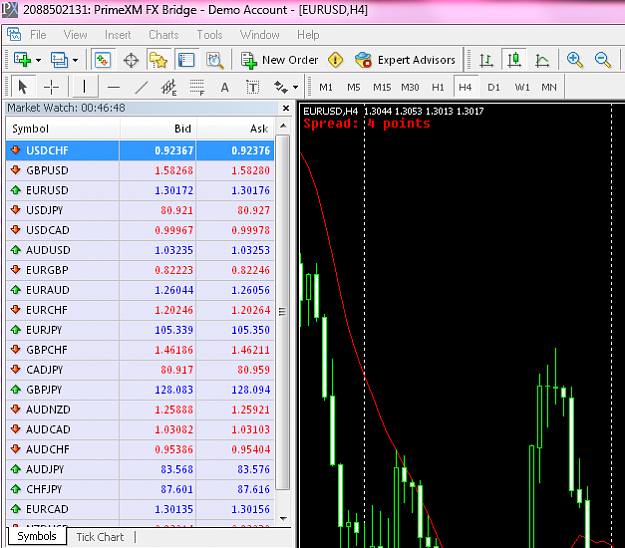Toggle the Data Window crosshair icon
Viewport: 625px width, 548px height.
[x=131, y=61]
